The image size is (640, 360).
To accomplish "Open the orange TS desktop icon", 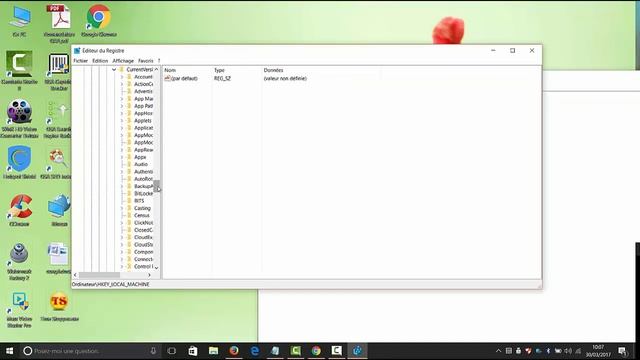I will (59, 305).
